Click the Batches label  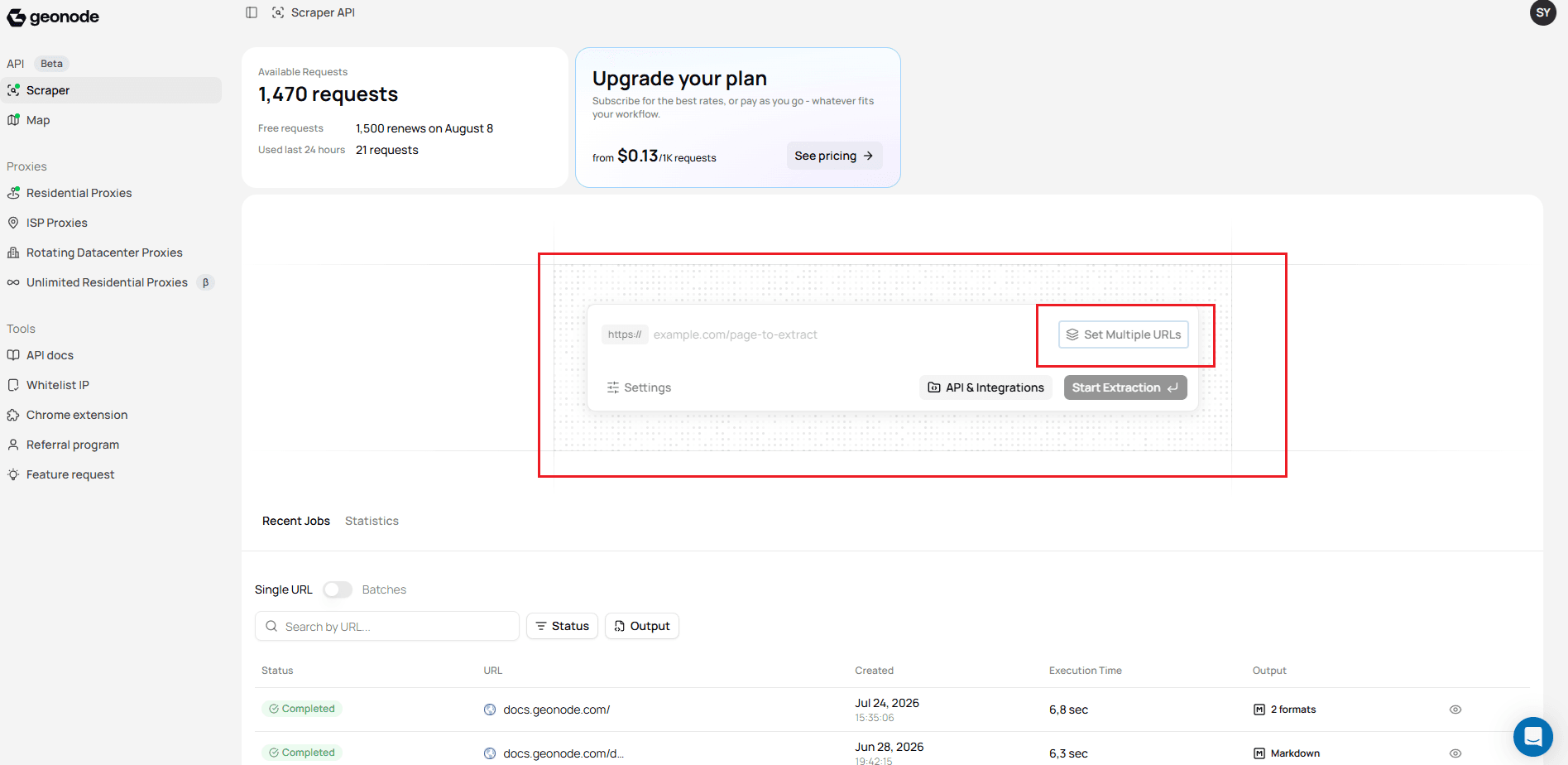384,589
